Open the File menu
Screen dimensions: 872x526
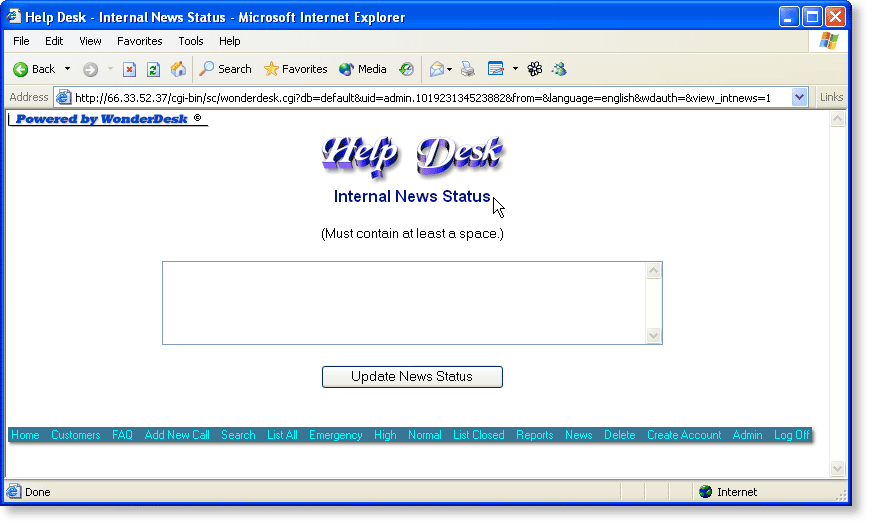[x=21, y=41]
